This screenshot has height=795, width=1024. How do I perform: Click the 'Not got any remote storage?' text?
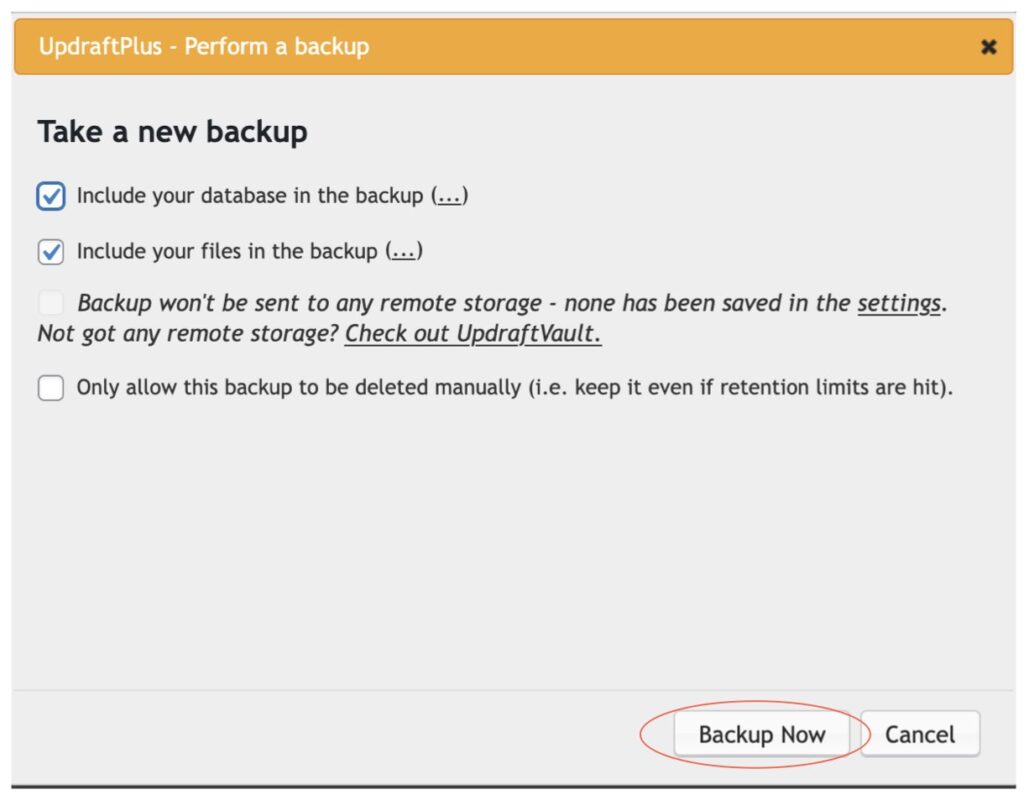tap(188, 333)
